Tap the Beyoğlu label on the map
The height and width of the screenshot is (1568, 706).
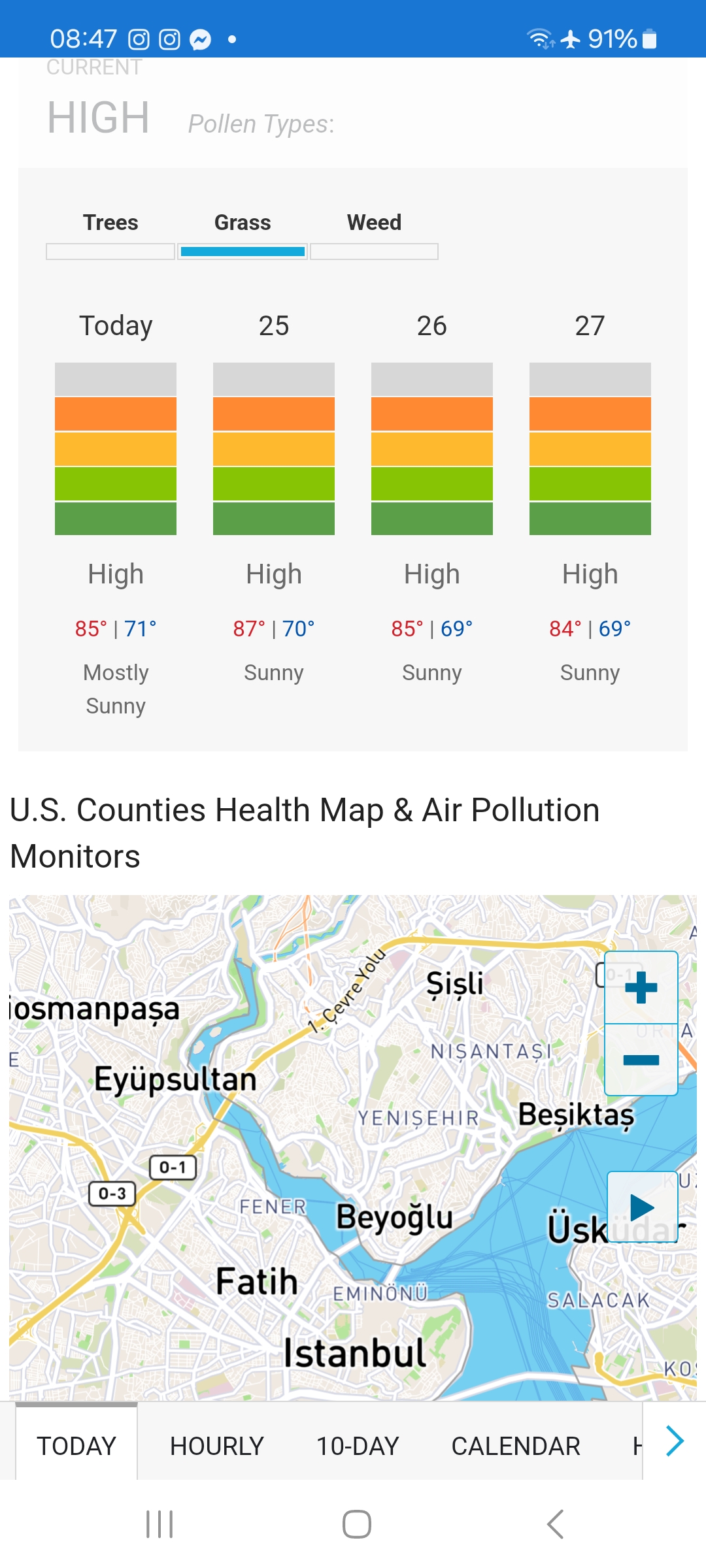click(x=394, y=1217)
